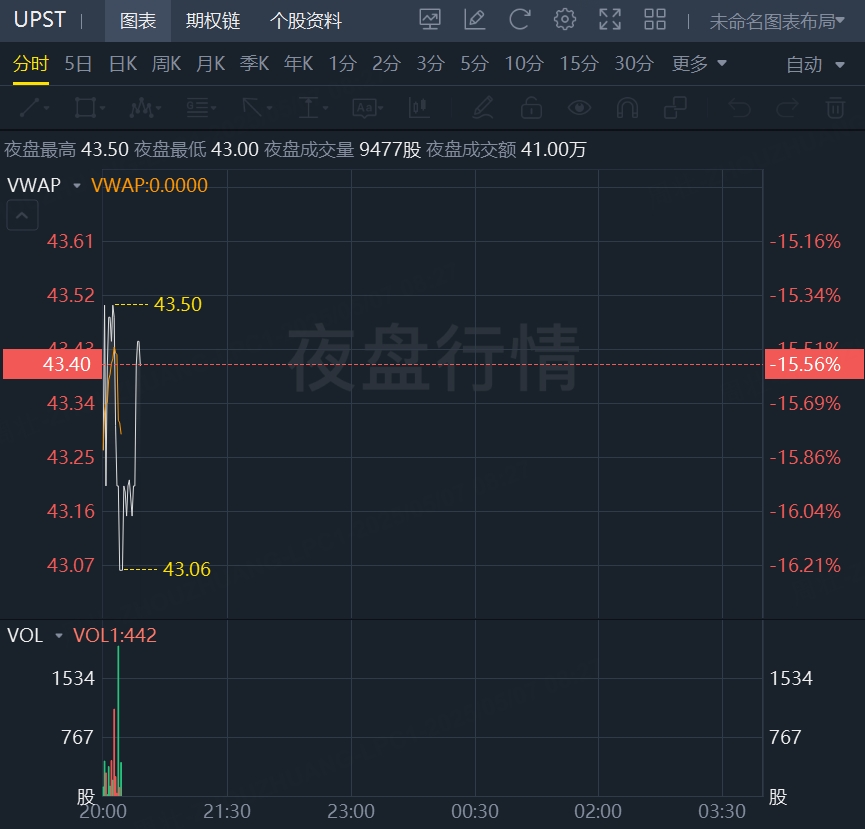Switch to 季K chart
Viewport: 865px width, 829px height.
[x=254, y=63]
